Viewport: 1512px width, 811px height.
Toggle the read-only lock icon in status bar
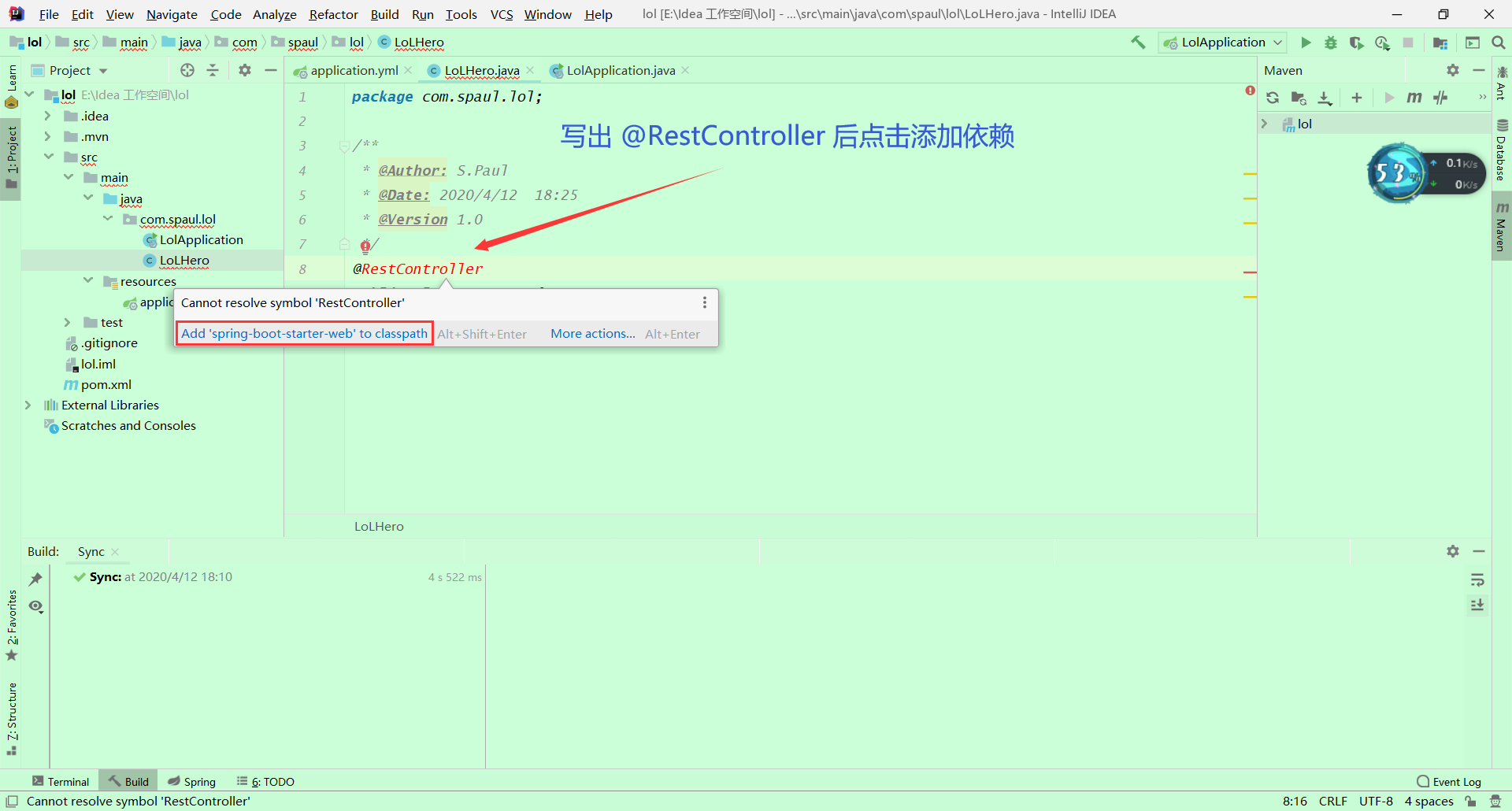click(x=1470, y=801)
